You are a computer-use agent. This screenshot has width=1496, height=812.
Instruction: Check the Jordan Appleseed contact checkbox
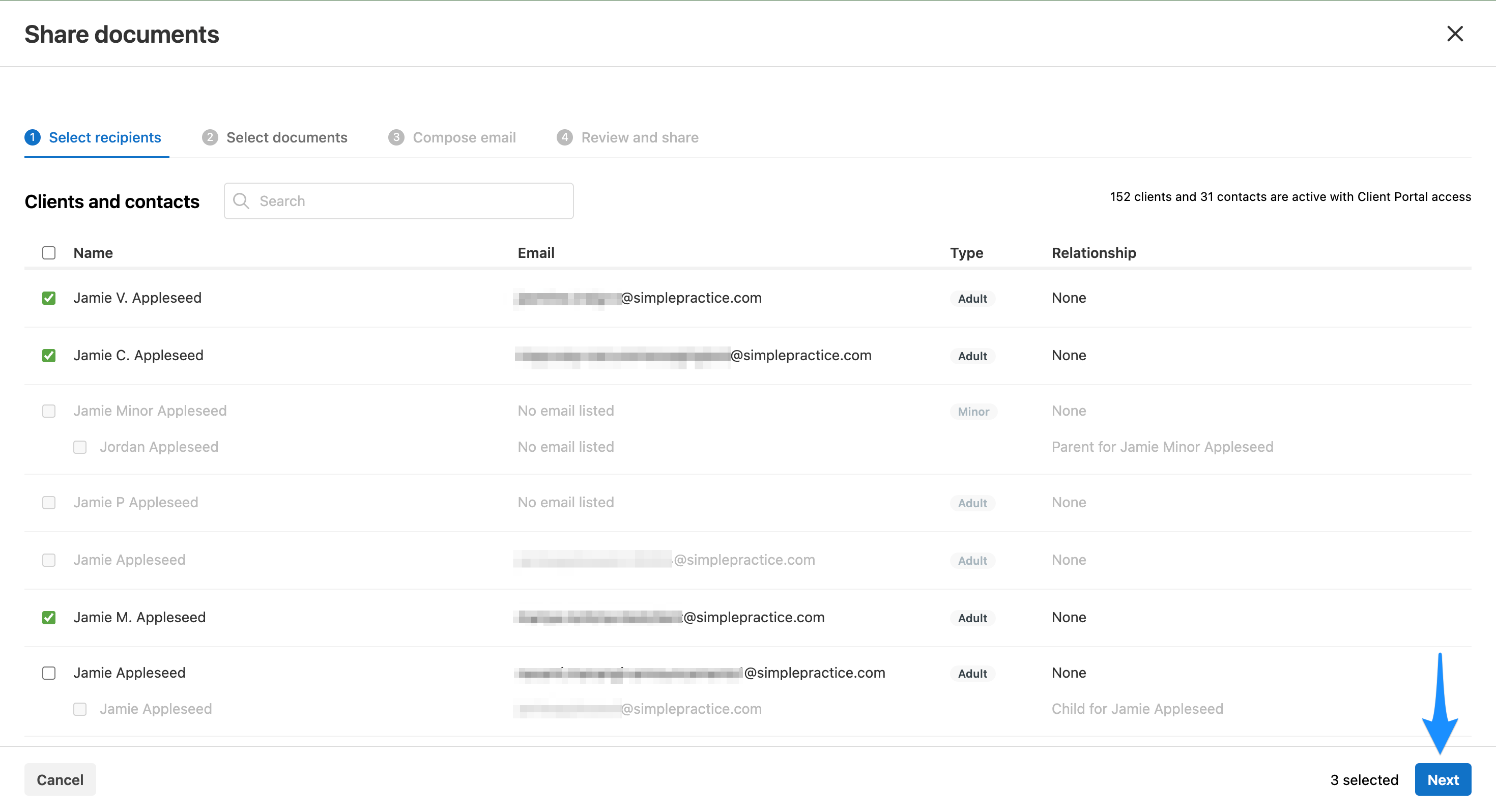pyautogui.click(x=80, y=447)
